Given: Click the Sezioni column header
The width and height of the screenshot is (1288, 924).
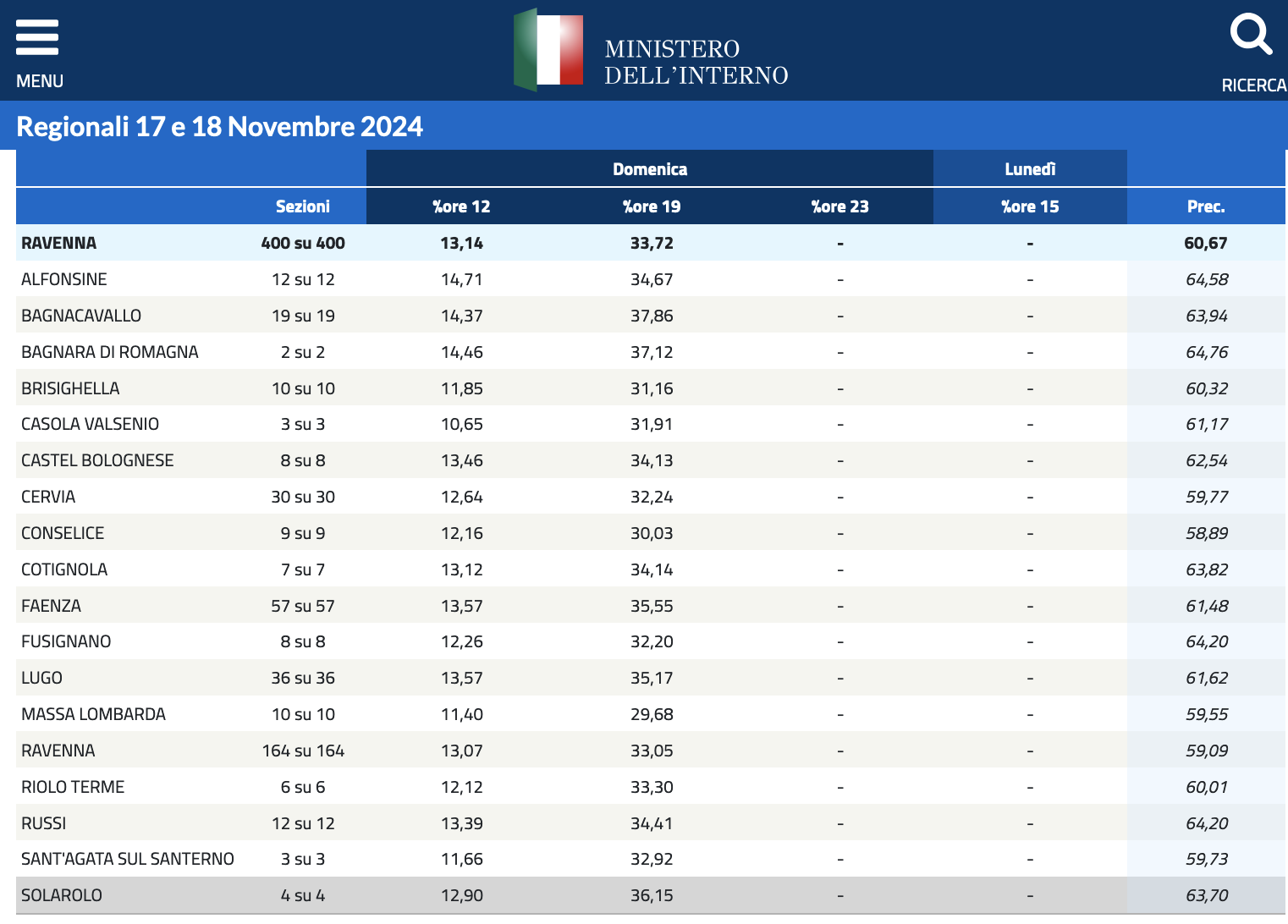Looking at the screenshot, I should [x=303, y=206].
